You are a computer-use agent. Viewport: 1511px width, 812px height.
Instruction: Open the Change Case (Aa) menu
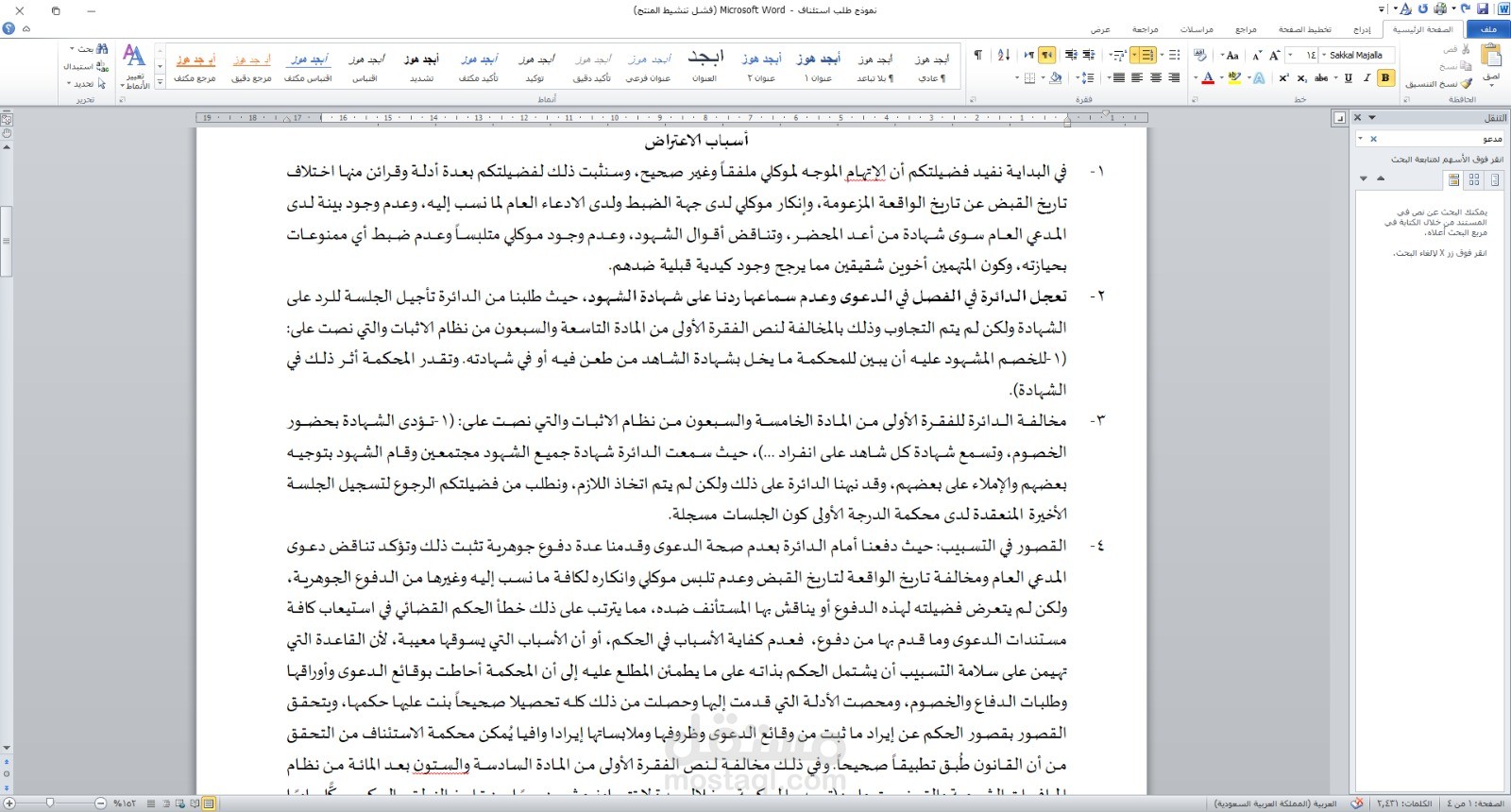click(1231, 56)
